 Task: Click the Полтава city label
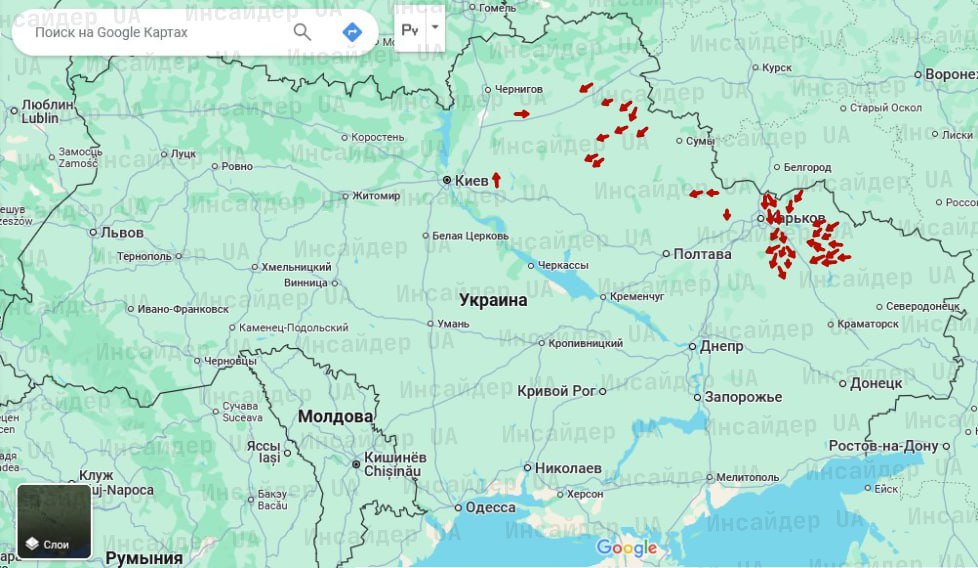click(x=703, y=254)
